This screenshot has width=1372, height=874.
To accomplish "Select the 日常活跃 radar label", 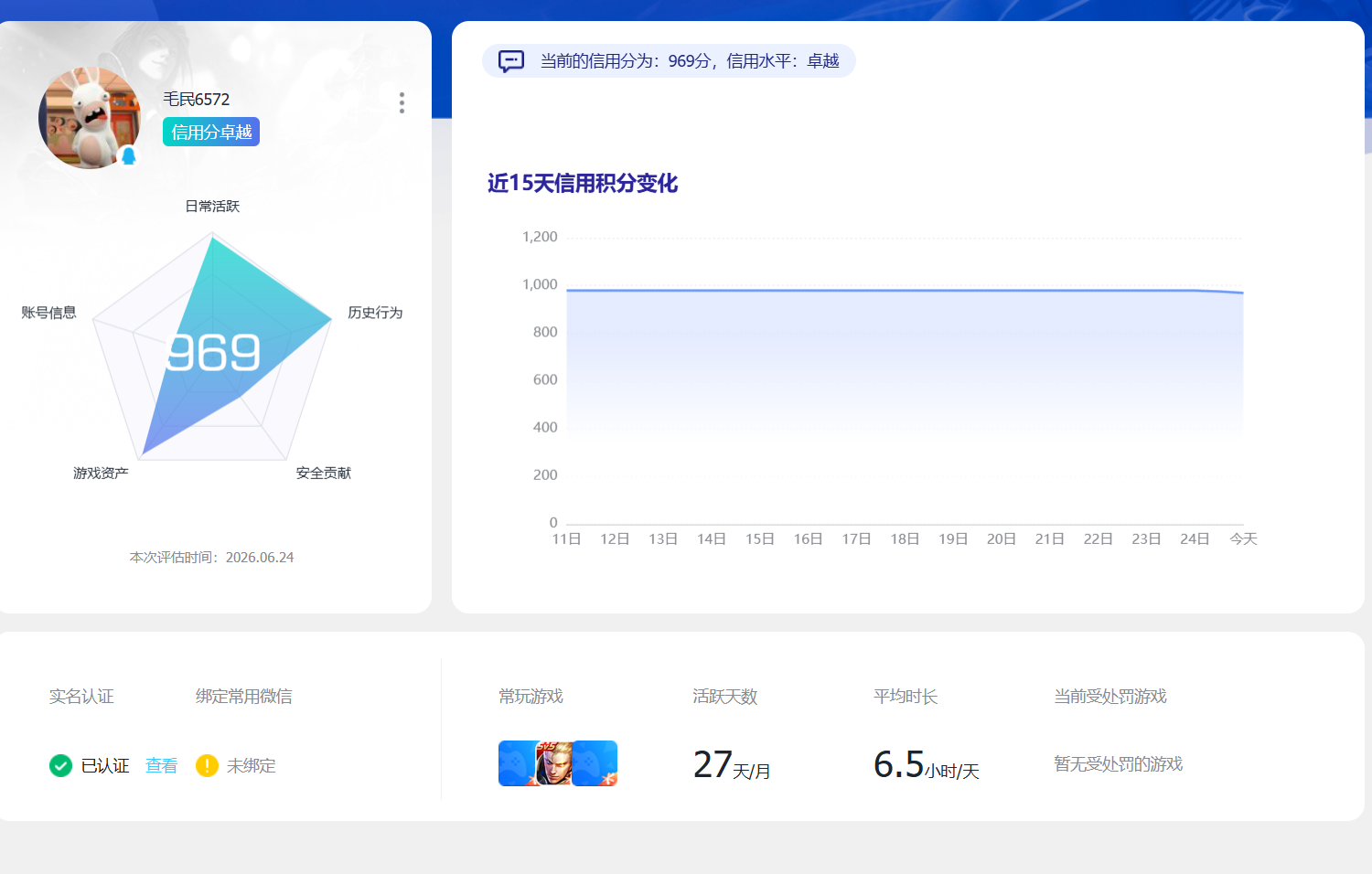I will [x=212, y=206].
